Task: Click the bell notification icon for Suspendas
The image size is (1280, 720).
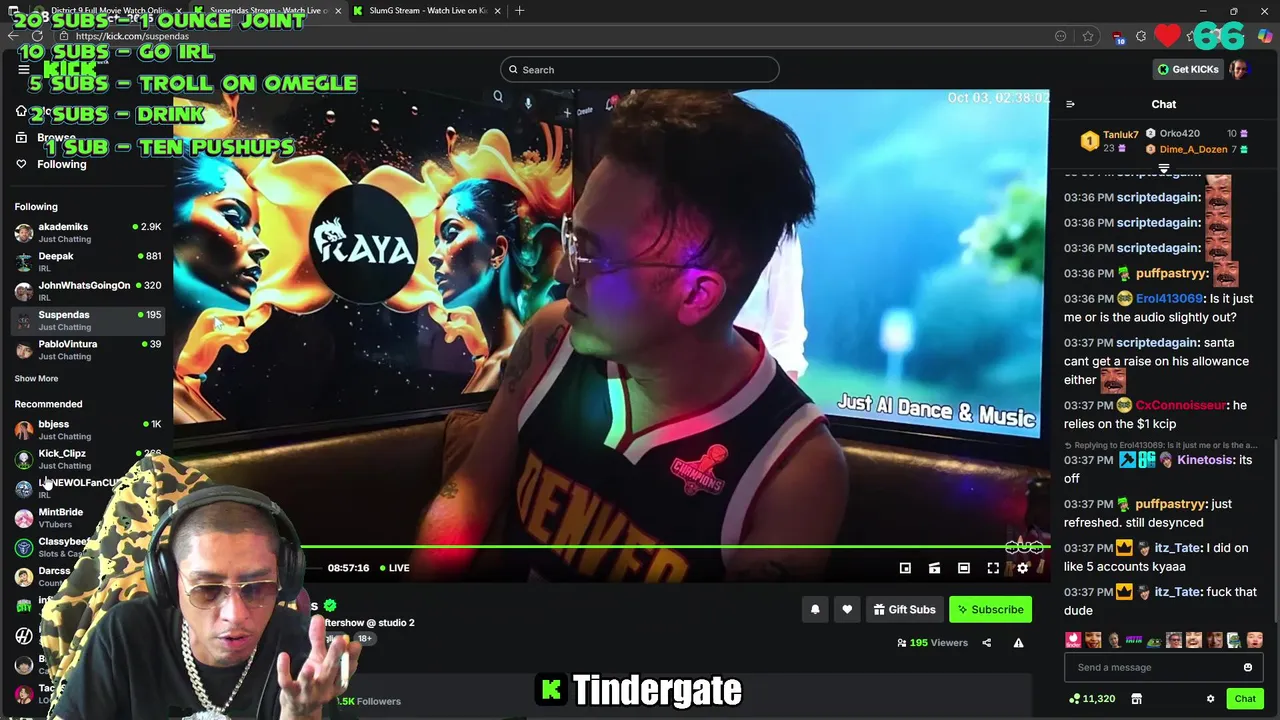Action: 815,609
